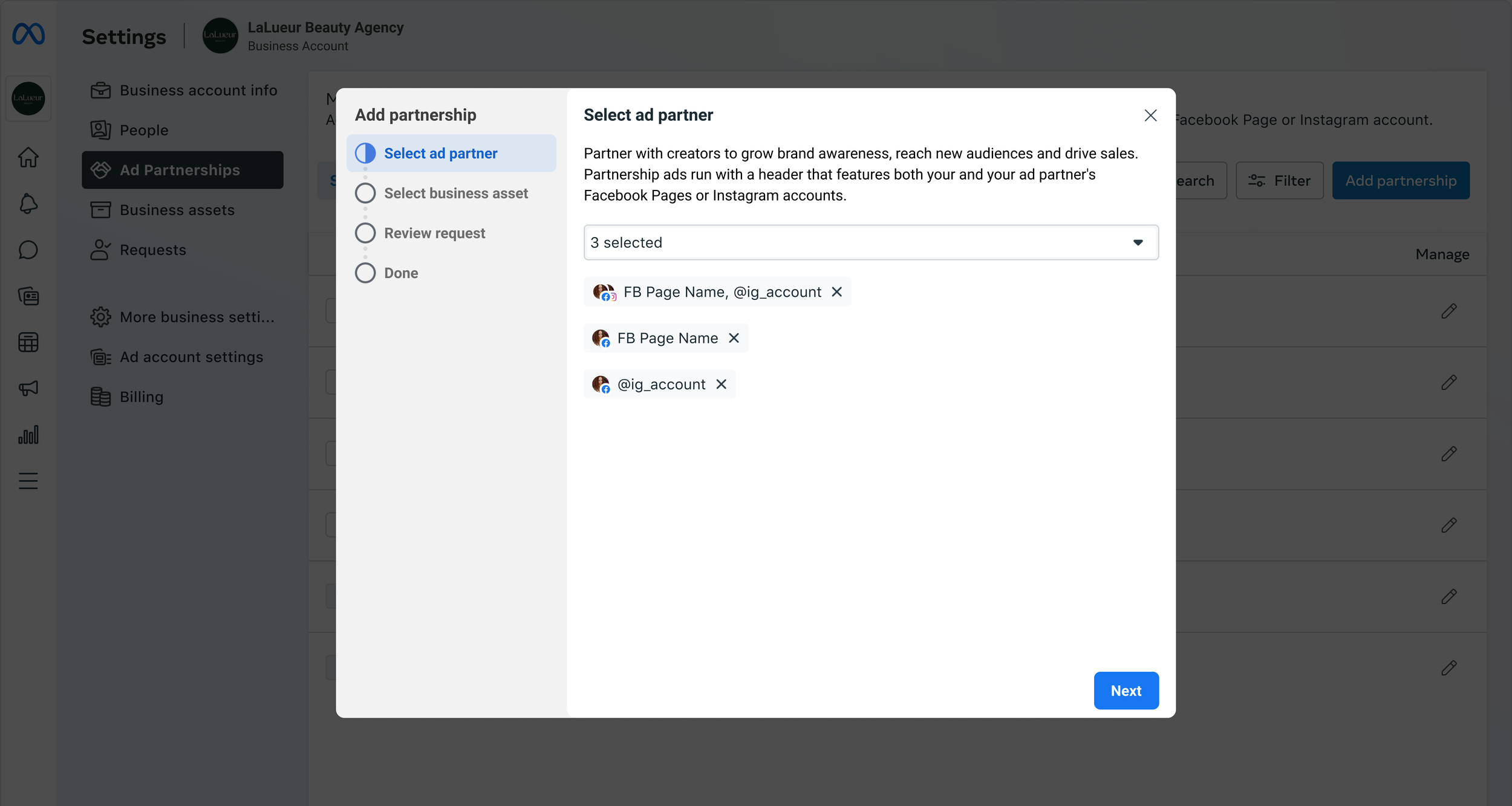Click the Add partnership button
The height and width of the screenshot is (806, 1512).
tap(1400, 181)
